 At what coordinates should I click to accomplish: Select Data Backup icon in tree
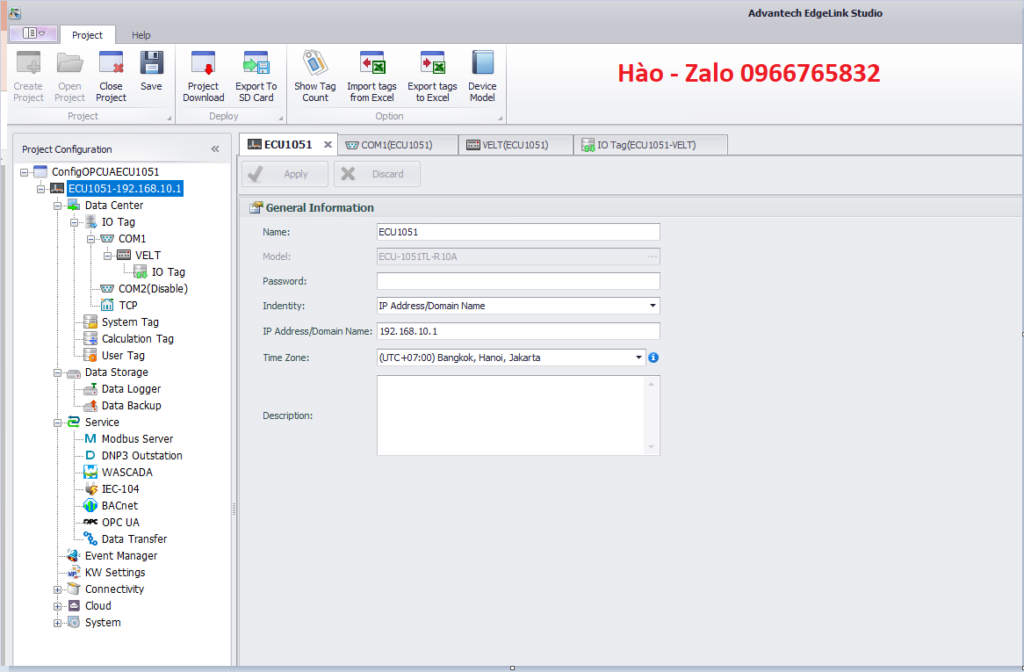point(91,406)
